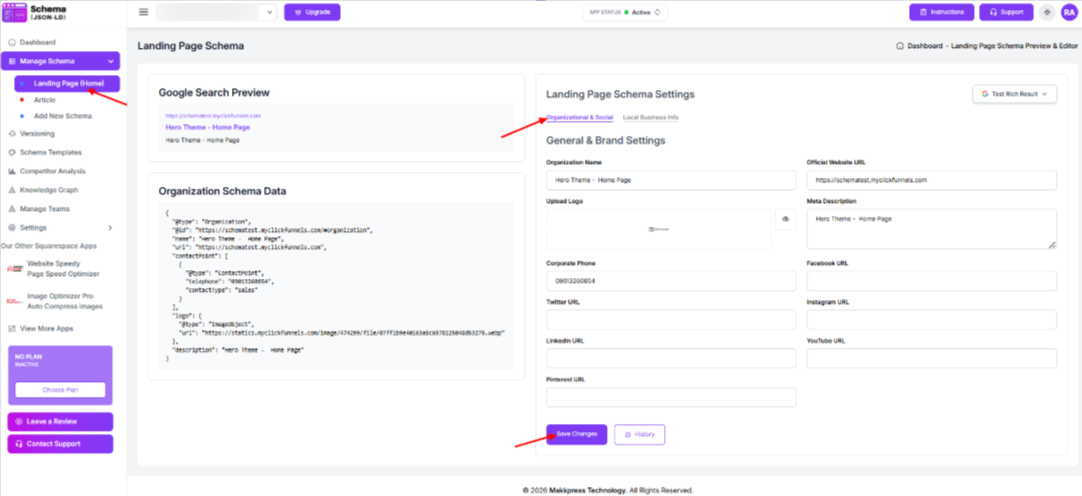This screenshot has height=496, width=1082.
Task: Click the home icon in breadcrumb
Action: pos(901,46)
